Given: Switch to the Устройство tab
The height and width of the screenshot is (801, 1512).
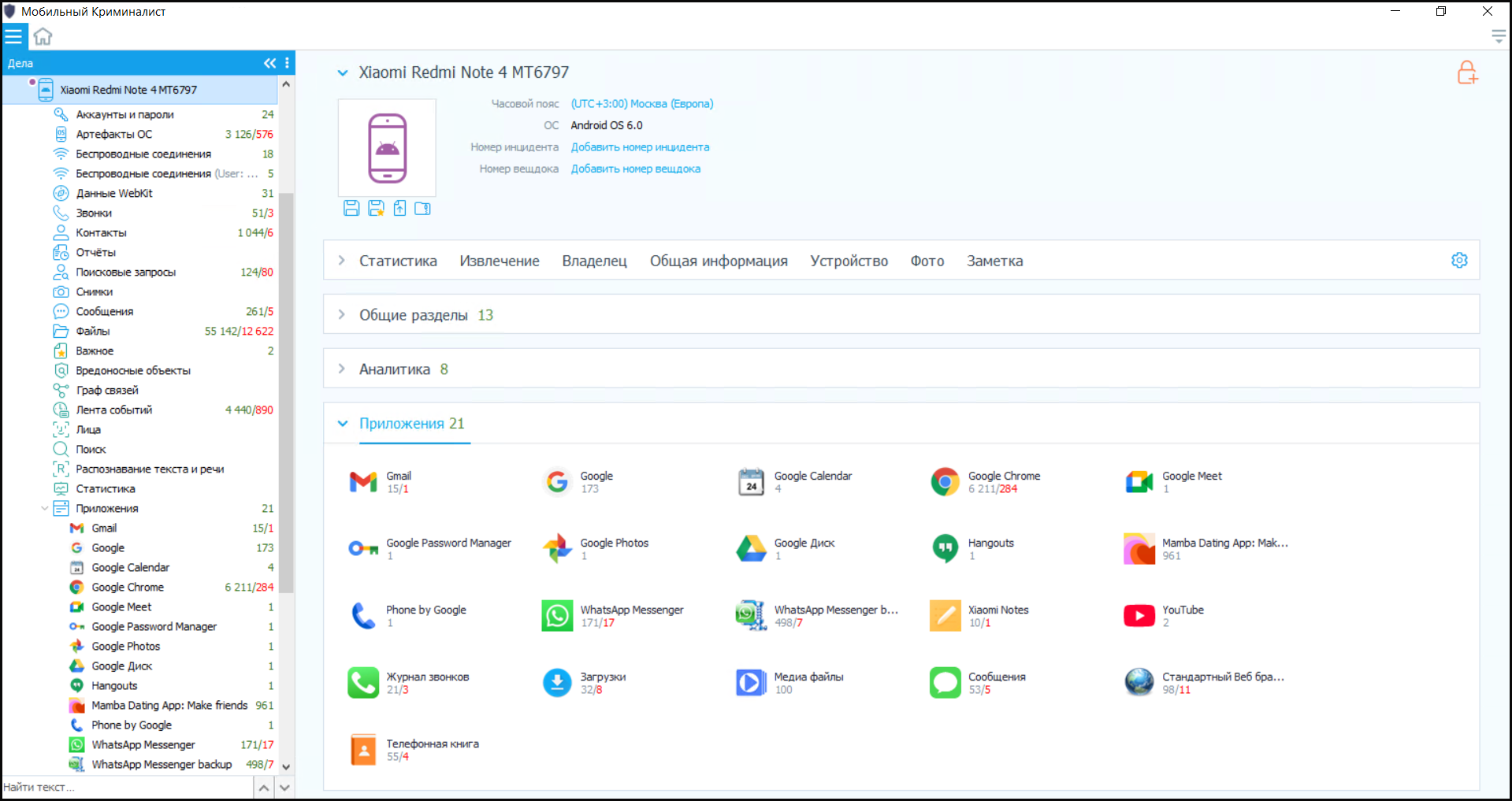Looking at the screenshot, I should (849, 261).
